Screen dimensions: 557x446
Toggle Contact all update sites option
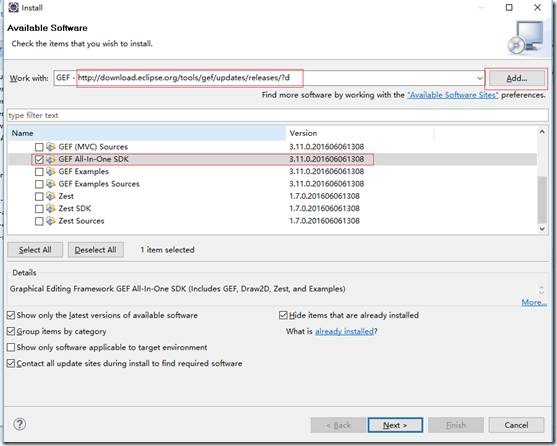point(11,363)
